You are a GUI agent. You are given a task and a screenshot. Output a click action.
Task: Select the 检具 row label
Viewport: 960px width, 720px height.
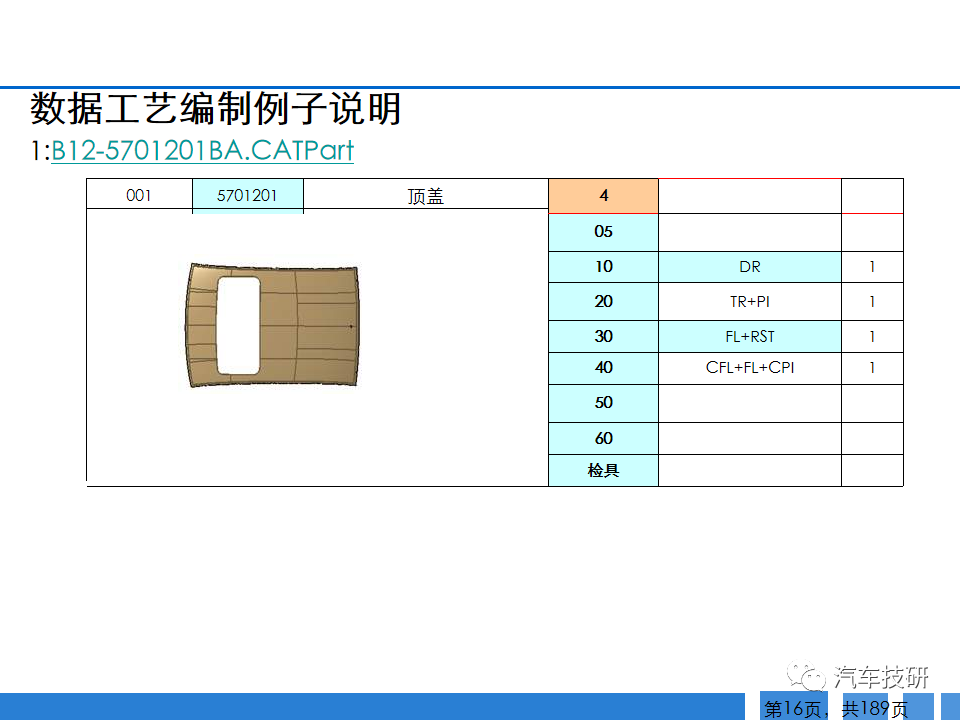click(604, 470)
